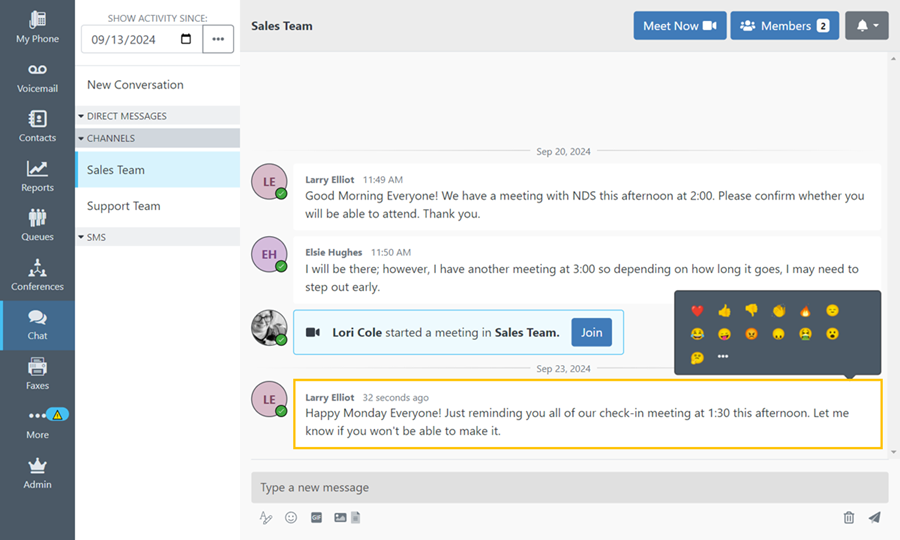Select the Sales Team channel
The width and height of the screenshot is (900, 540).
pos(158,170)
